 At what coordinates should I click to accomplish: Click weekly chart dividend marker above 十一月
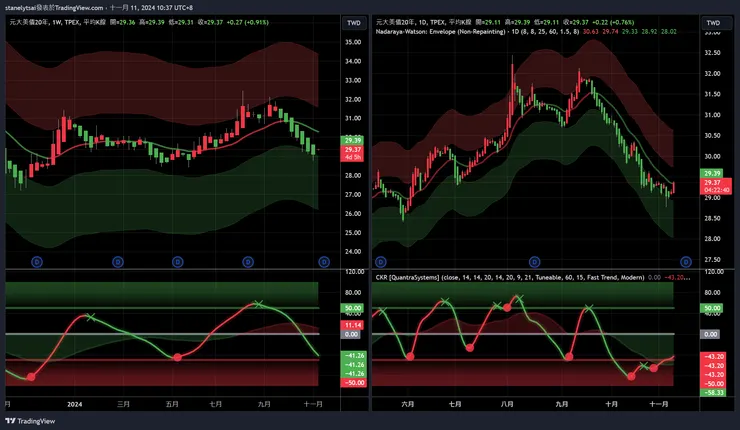click(x=324, y=262)
